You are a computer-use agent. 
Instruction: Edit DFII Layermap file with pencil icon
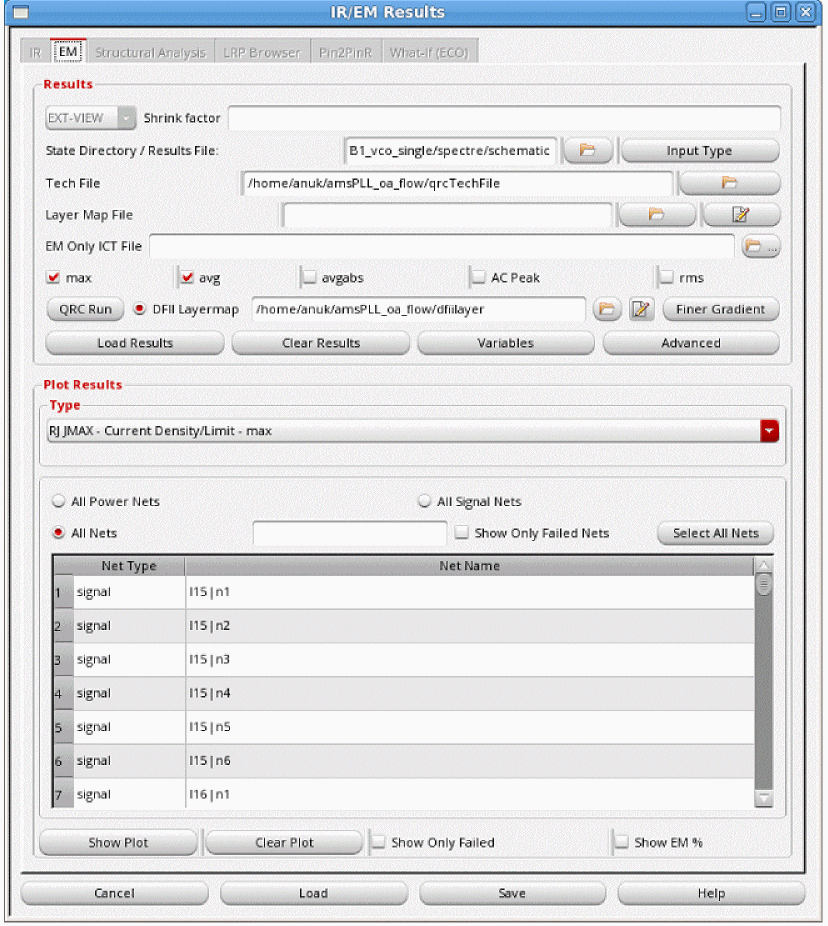(x=641, y=310)
